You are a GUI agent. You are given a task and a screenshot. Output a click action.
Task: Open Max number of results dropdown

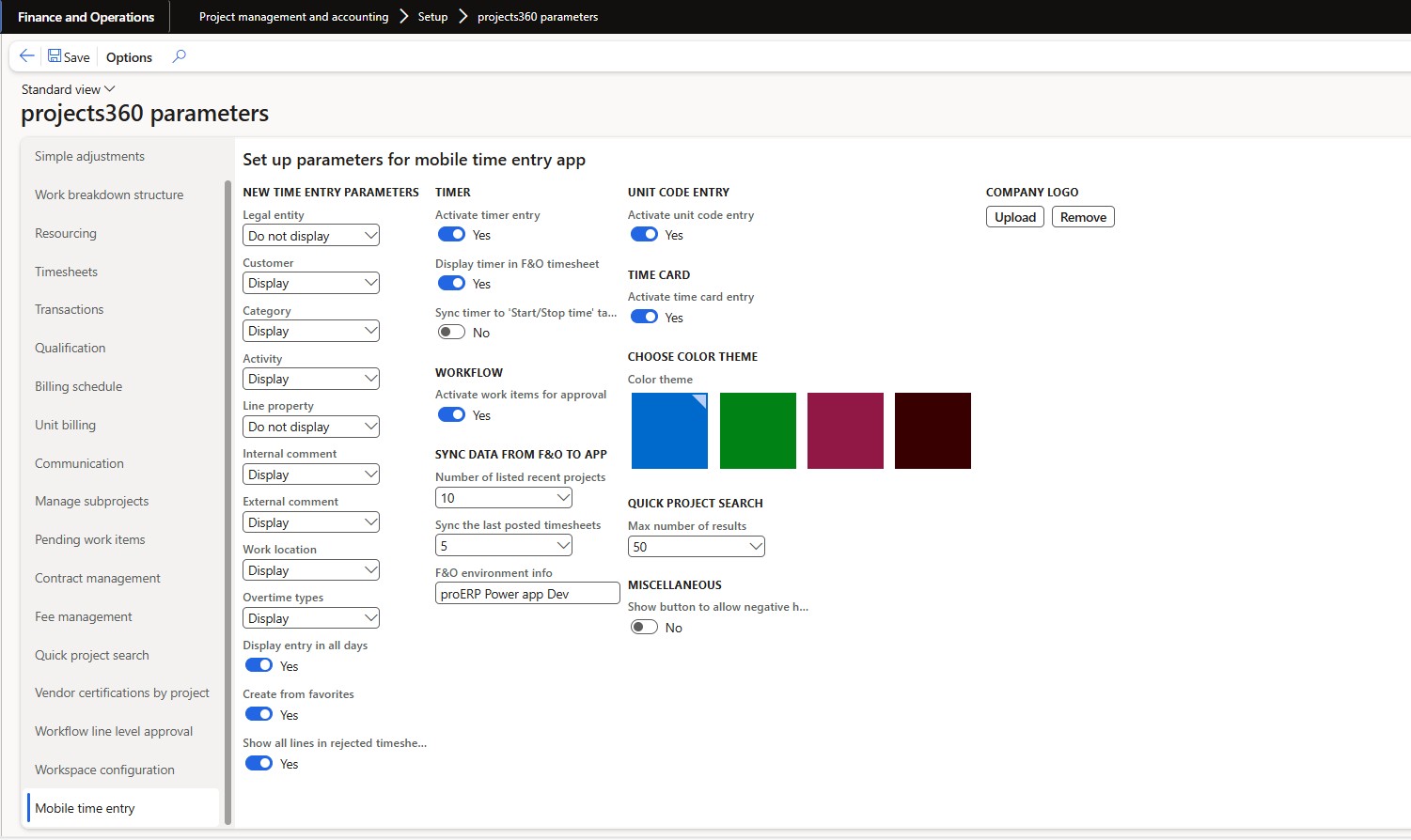click(696, 547)
